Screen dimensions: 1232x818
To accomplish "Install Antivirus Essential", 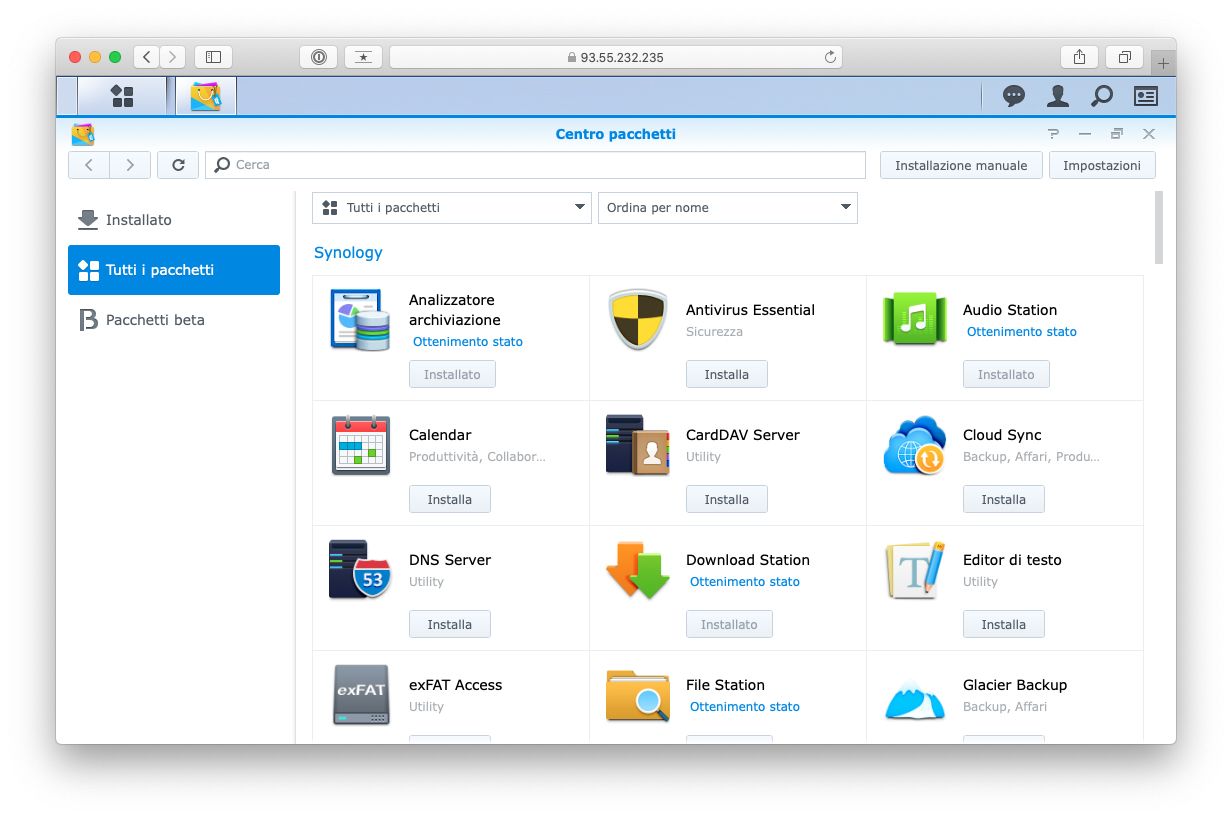I will click(x=727, y=374).
